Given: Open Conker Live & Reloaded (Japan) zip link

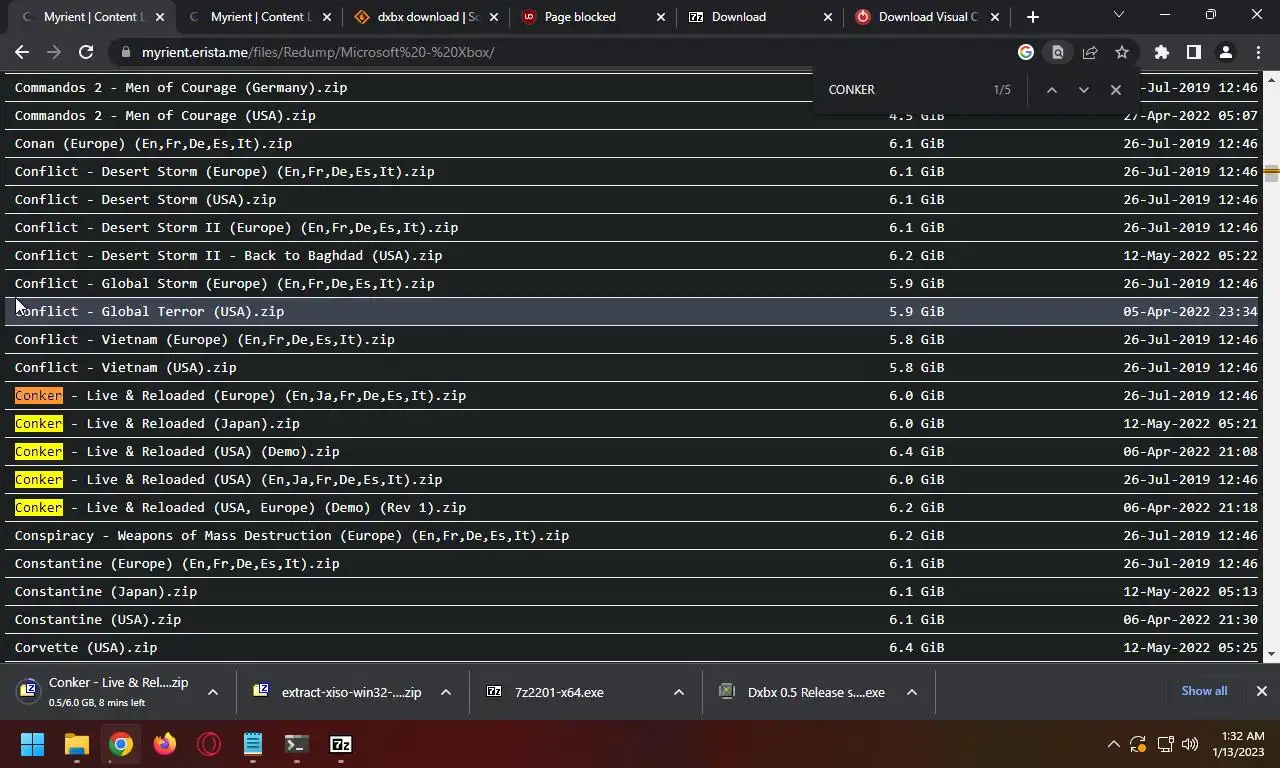Looking at the screenshot, I should pyautogui.click(x=157, y=423).
